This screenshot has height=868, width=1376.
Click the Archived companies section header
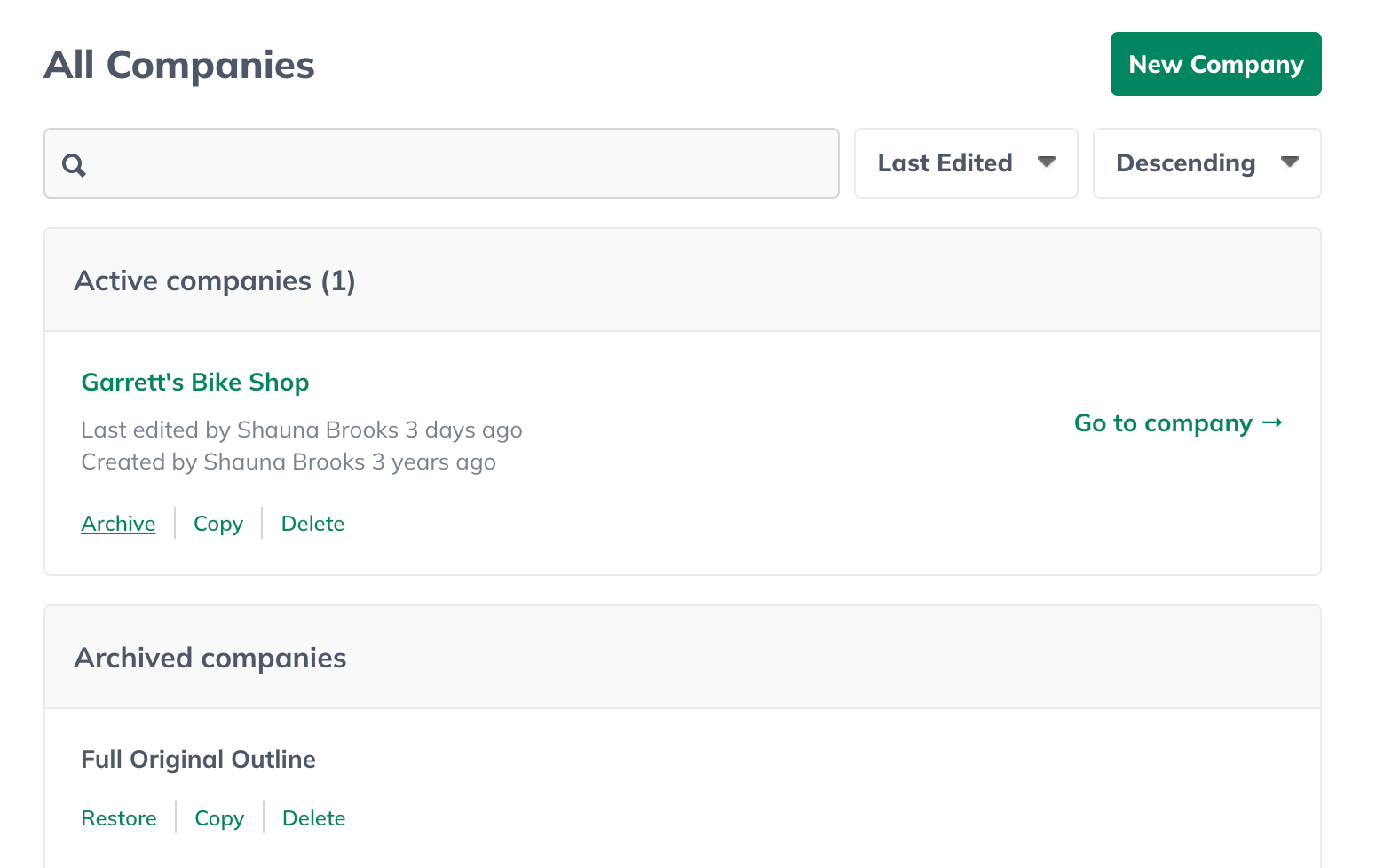tap(210, 657)
